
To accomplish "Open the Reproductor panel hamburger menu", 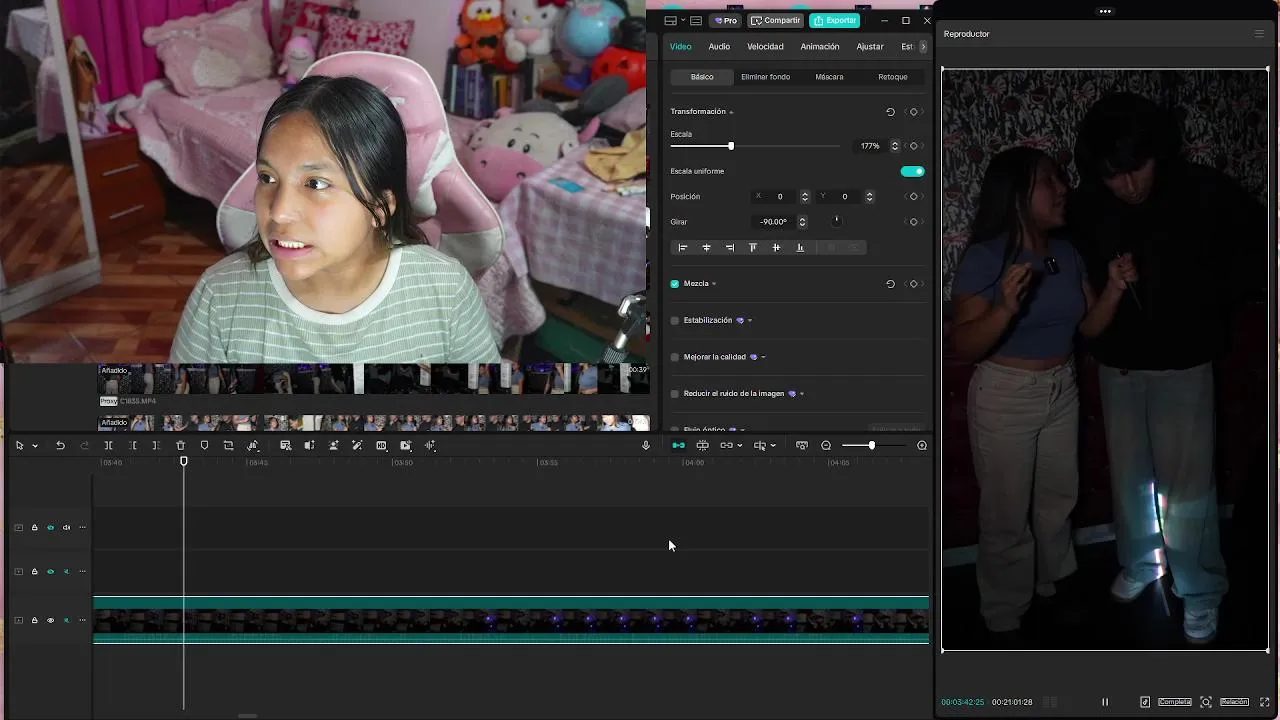I will pos(1259,34).
